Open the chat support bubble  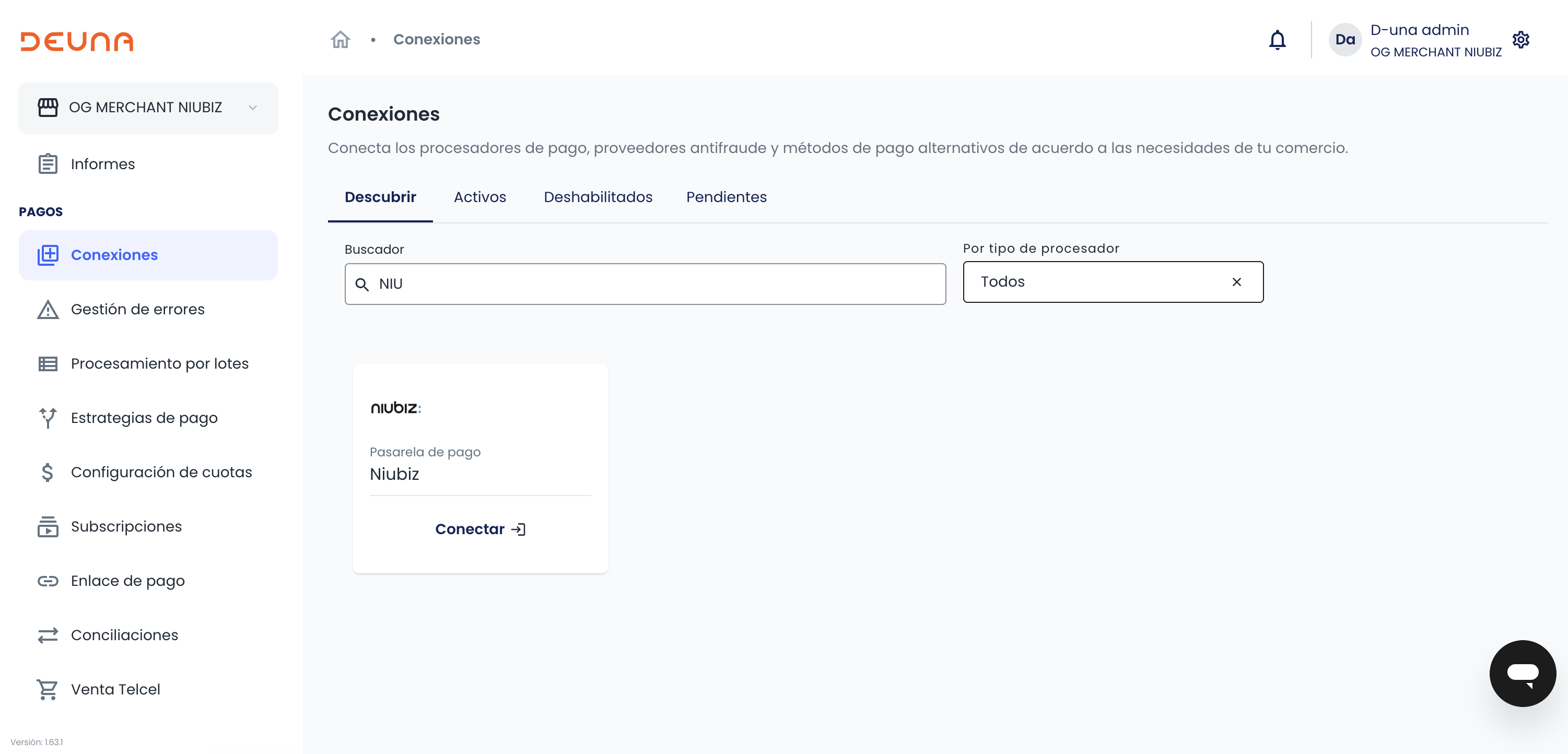[1523, 673]
